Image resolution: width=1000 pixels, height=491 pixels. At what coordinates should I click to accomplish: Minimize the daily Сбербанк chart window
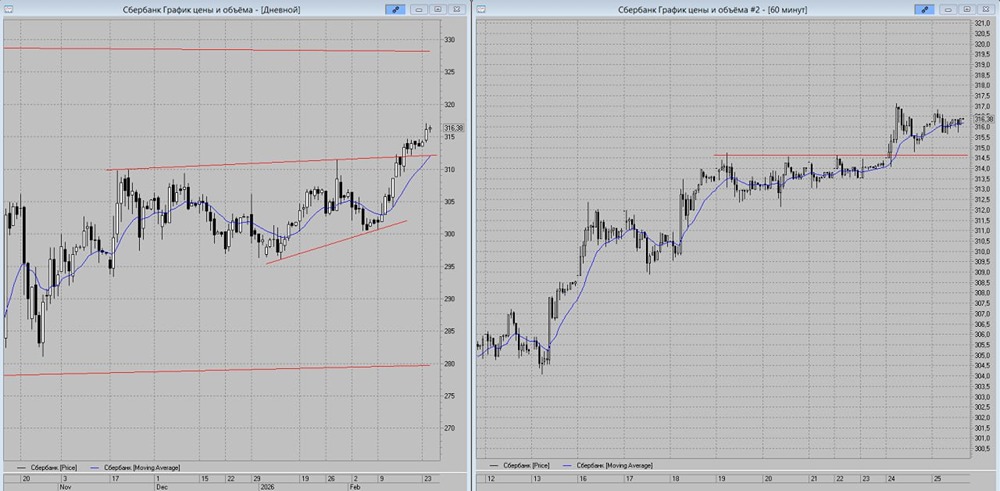[x=420, y=9]
